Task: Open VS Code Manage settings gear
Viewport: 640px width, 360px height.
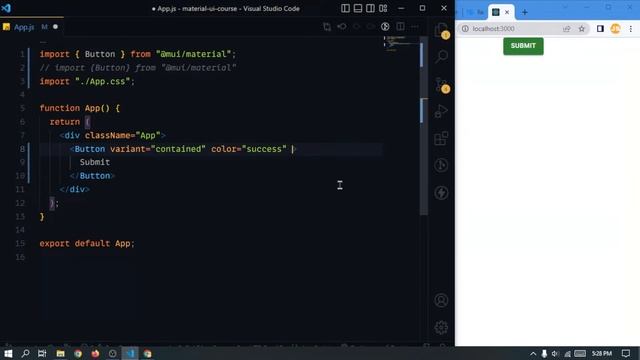Action: coord(441,327)
